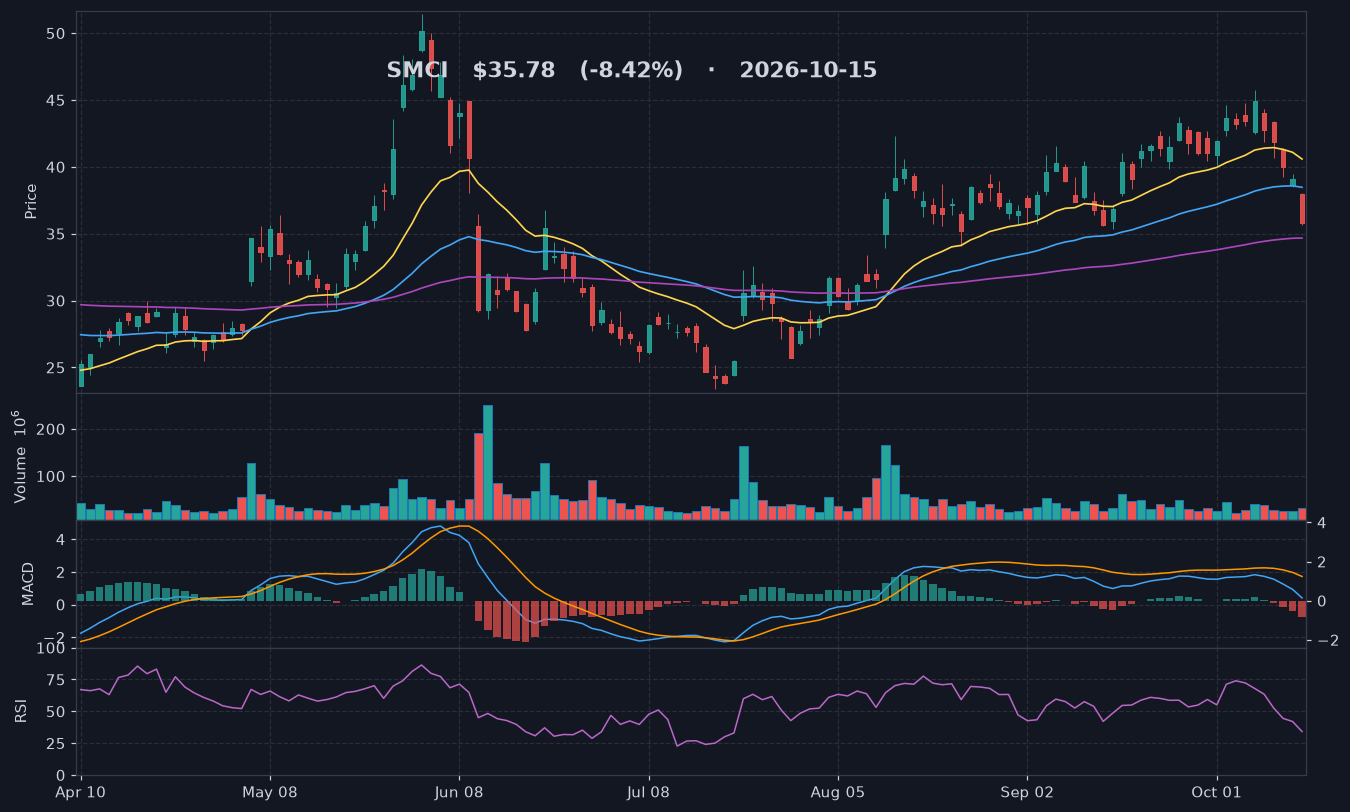Viewport: 1350px width, 812px height.
Task: Click the price axis tick '25'
Action: [55, 369]
